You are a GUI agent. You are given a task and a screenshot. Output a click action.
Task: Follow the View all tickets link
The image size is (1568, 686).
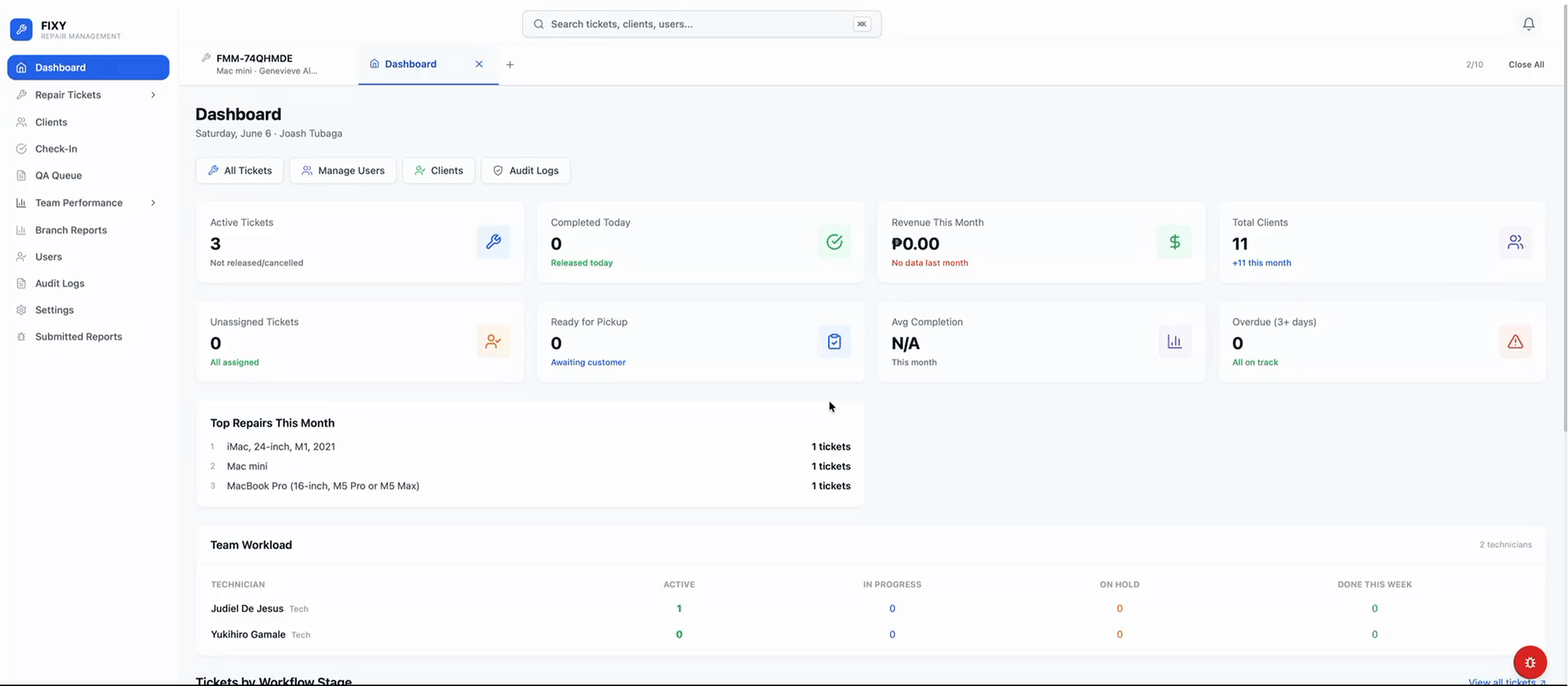pos(1506,682)
